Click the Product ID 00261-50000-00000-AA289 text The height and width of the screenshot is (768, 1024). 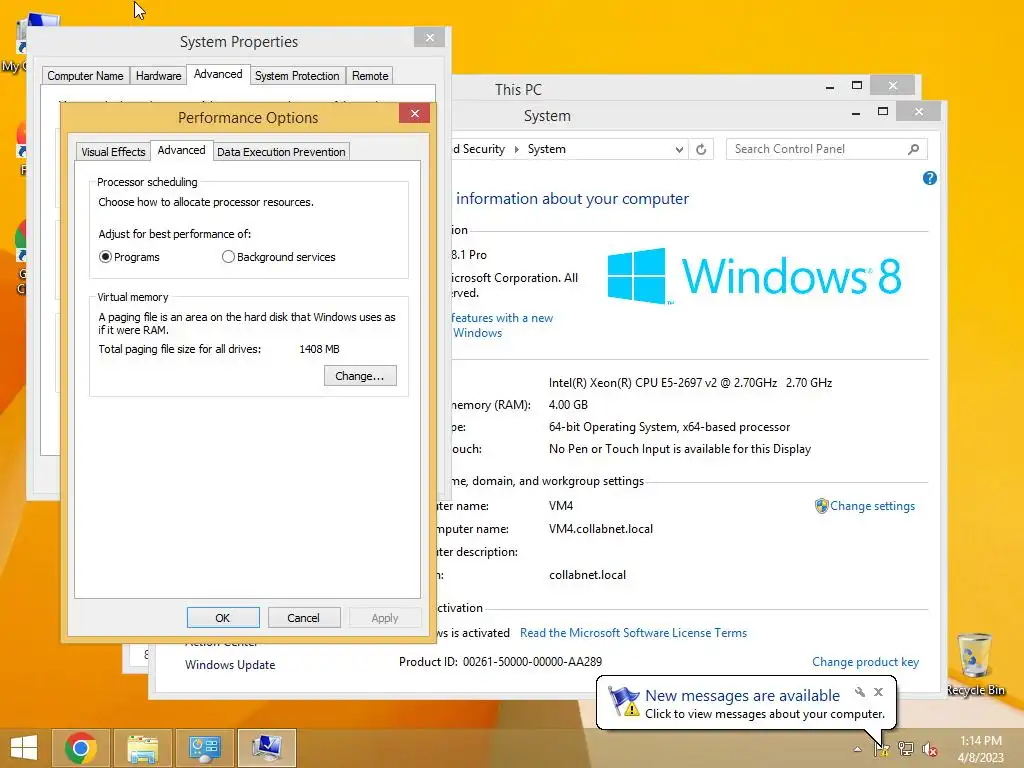[500, 662]
